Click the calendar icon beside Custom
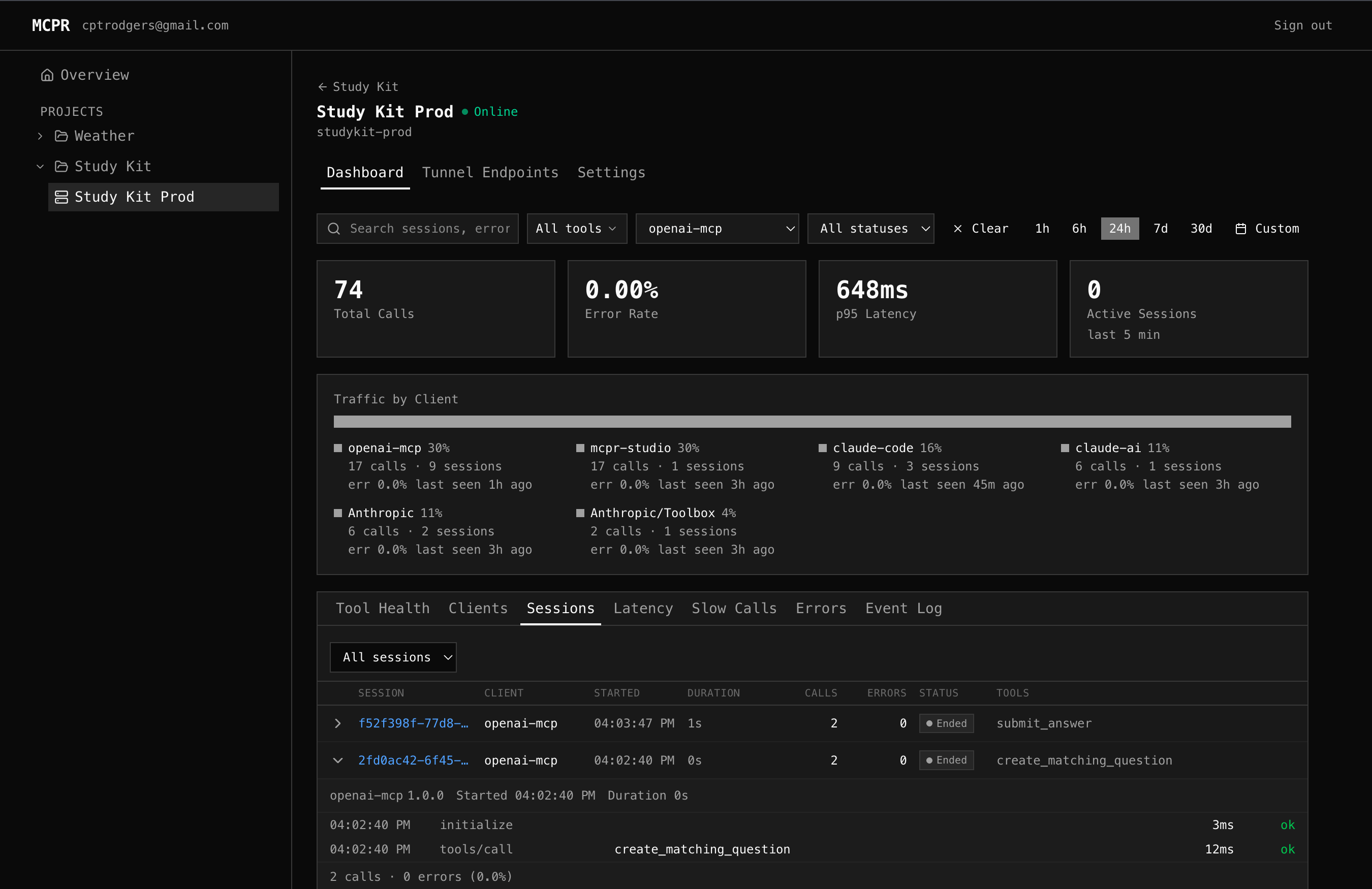This screenshot has width=1372, height=889. click(1242, 228)
